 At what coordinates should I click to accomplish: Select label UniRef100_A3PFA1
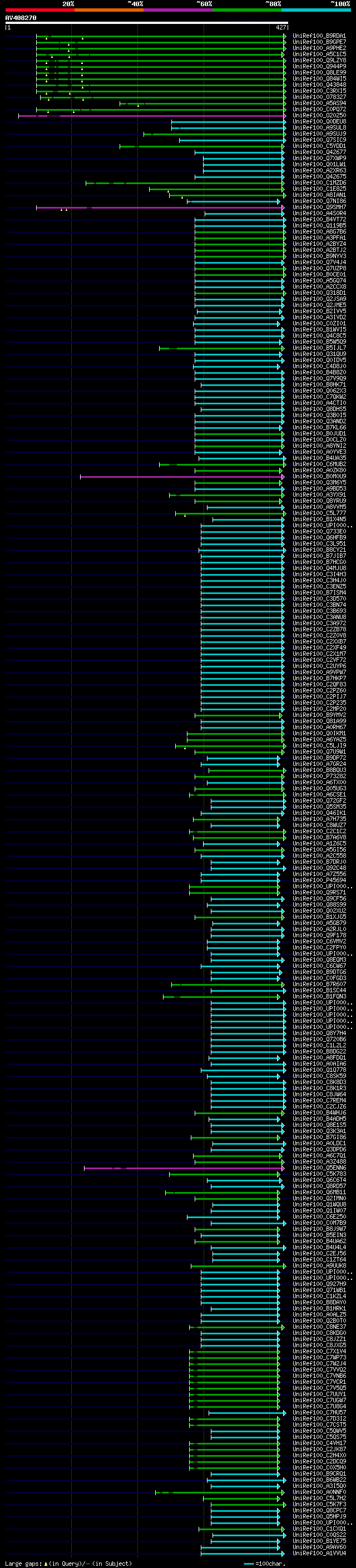pos(319,238)
